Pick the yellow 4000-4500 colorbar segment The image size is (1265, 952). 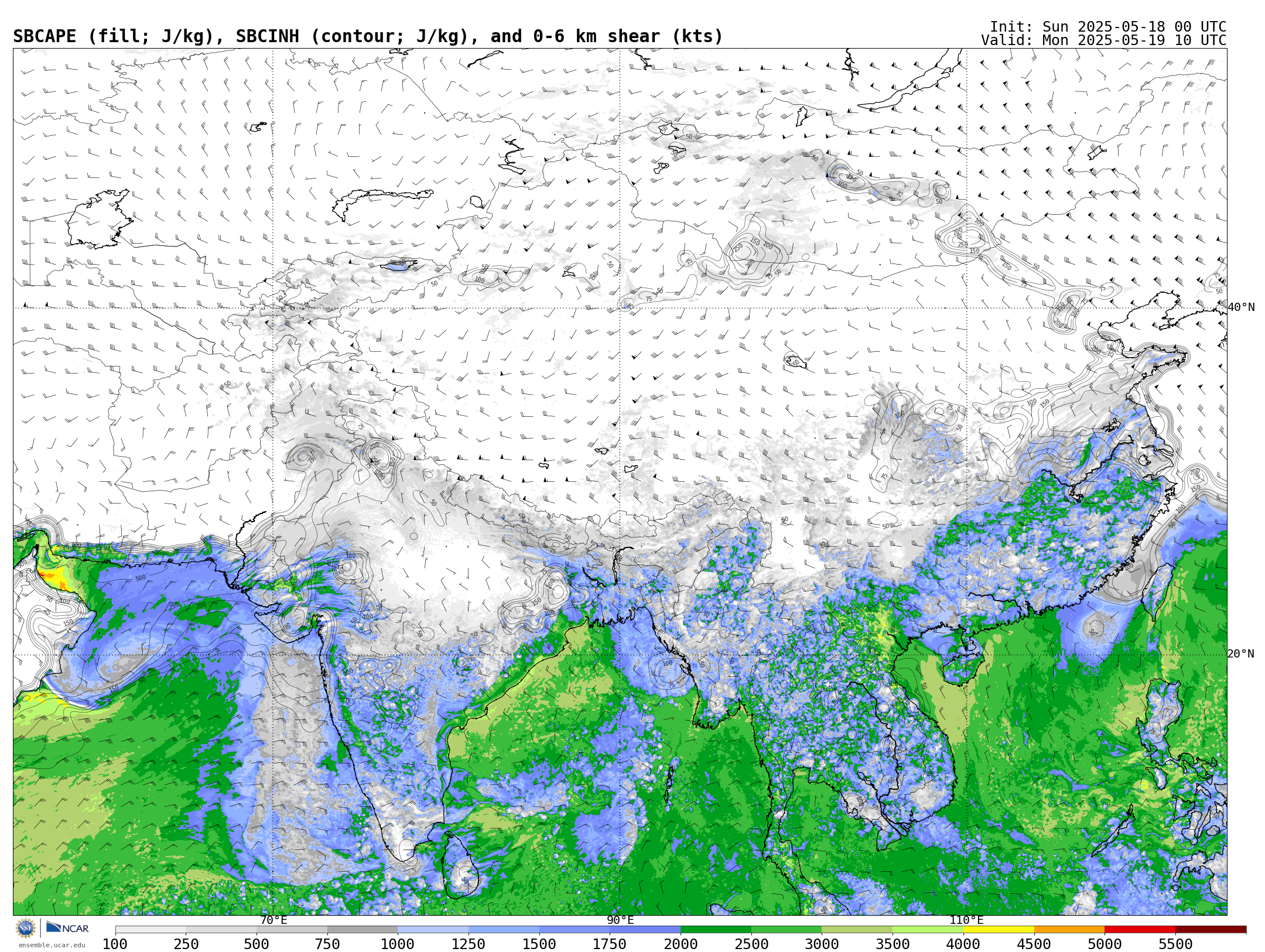pos(999,930)
